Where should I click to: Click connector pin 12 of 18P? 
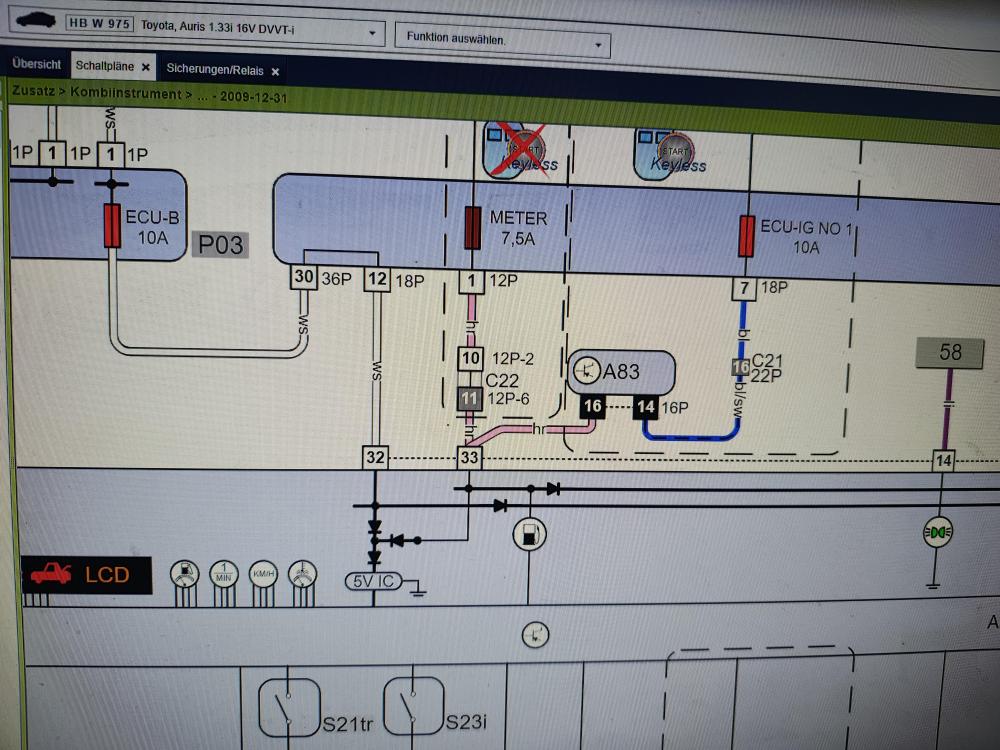(x=377, y=279)
